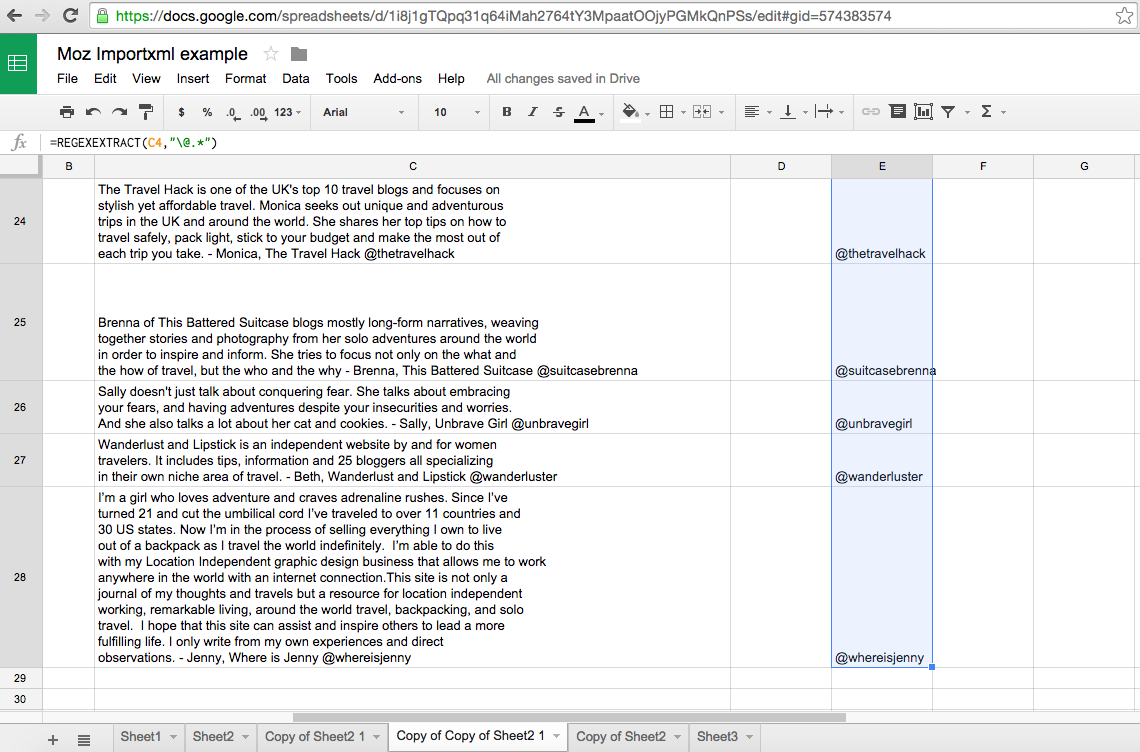Open horizontal align options

tap(752, 112)
